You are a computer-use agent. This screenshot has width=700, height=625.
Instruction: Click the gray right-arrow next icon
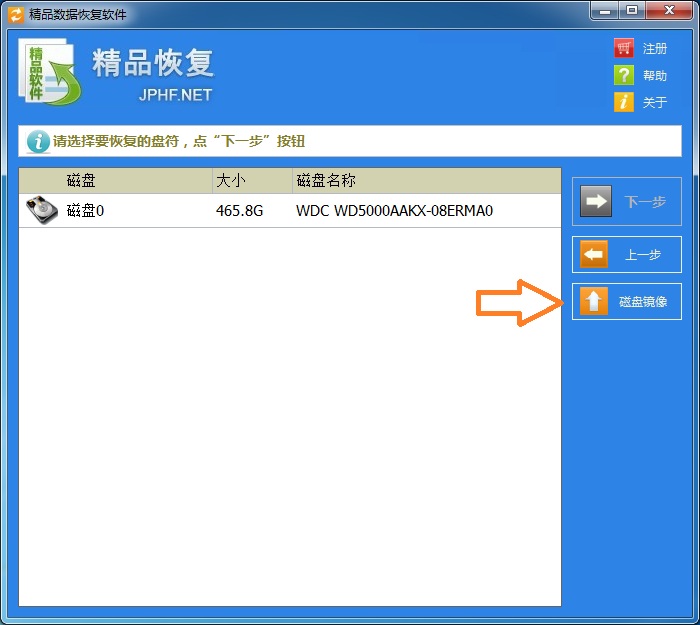point(596,201)
